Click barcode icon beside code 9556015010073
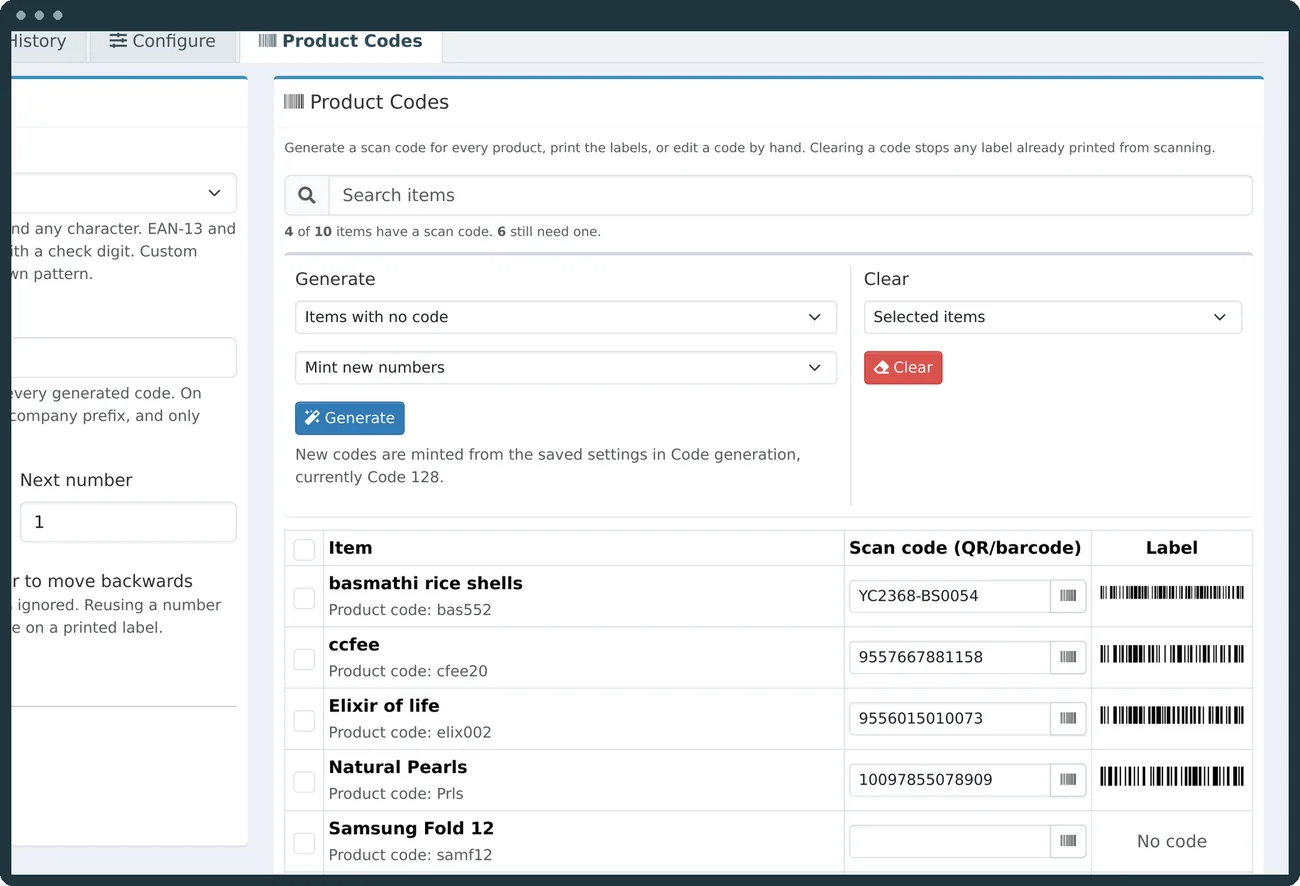The width and height of the screenshot is (1300, 886). [x=1068, y=718]
